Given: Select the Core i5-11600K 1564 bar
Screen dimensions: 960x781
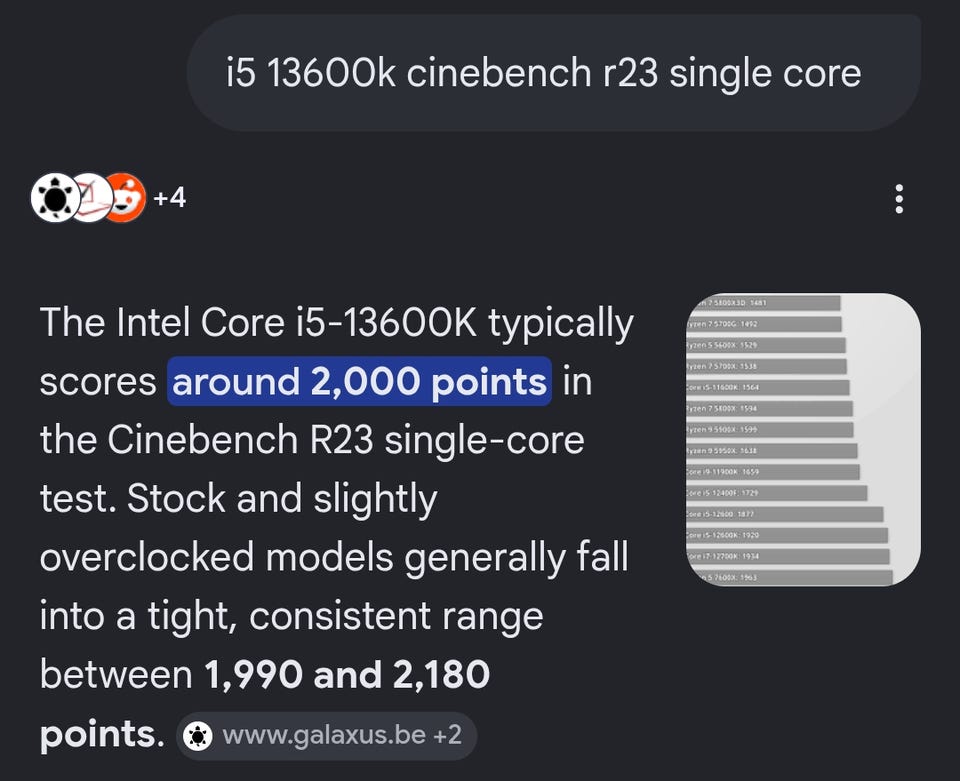Looking at the screenshot, I should point(768,387).
